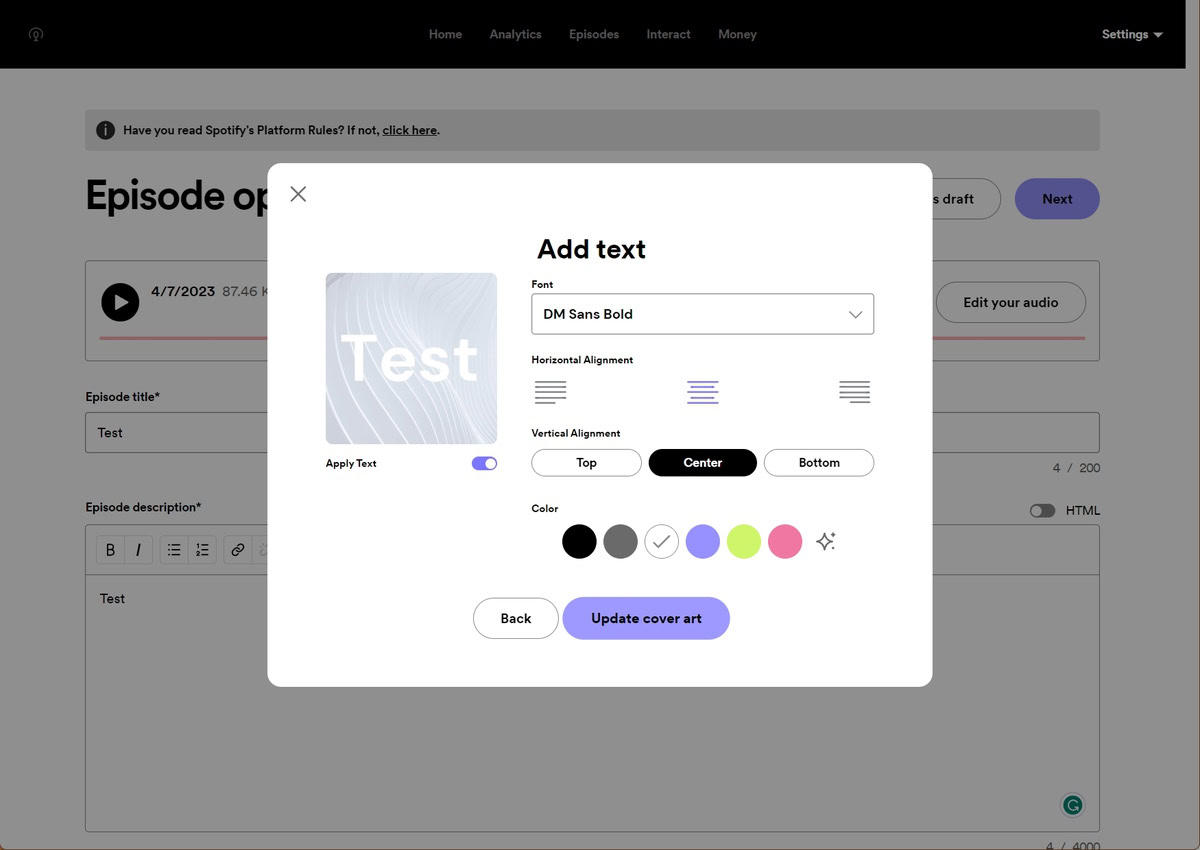Viewport: 1200px width, 850px height.
Task: Set vertical alignment to Bottom
Action: click(819, 463)
